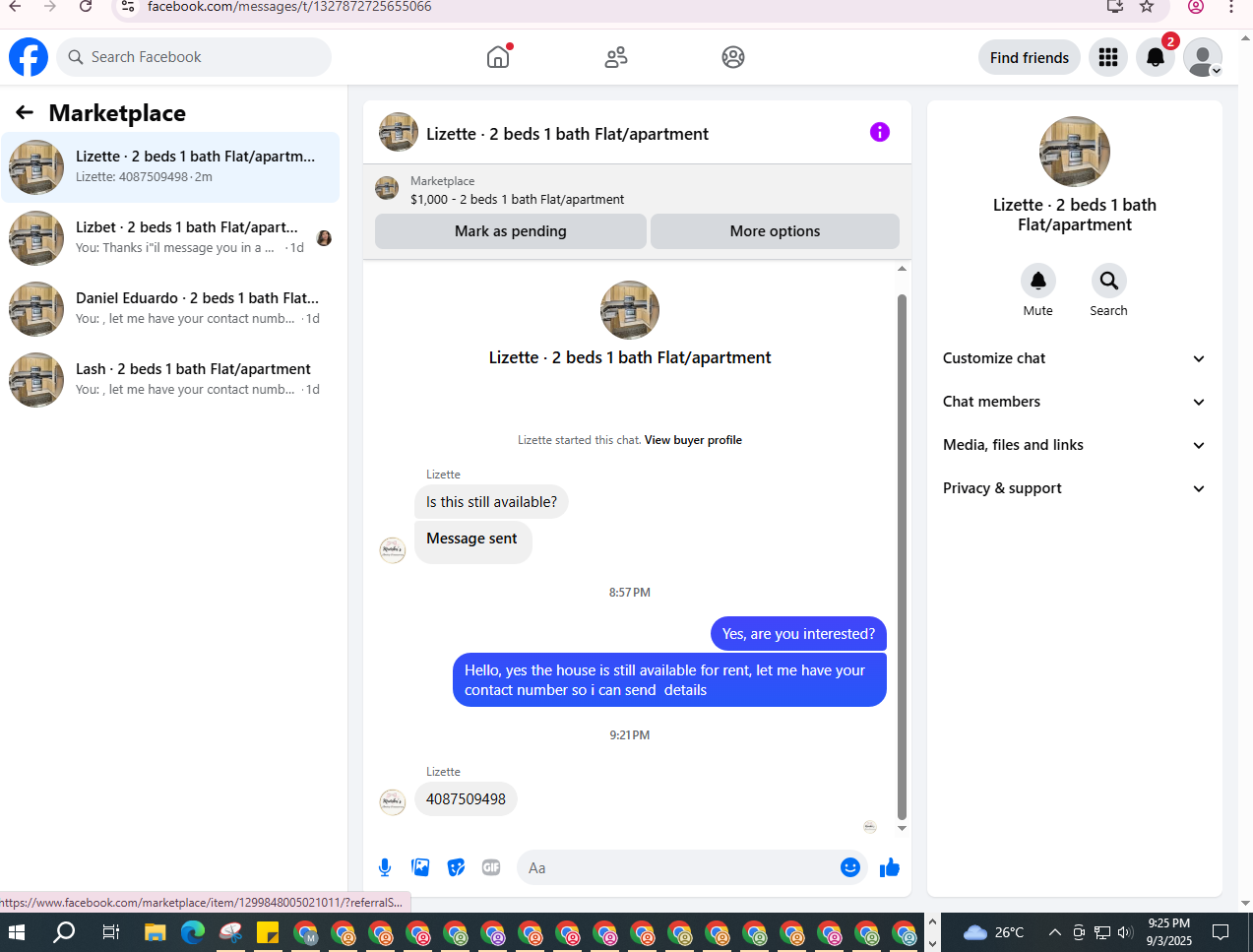Image resolution: width=1253 pixels, height=952 pixels.
Task: Choose a sticker icon
Action: pyautogui.click(x=456, y=867)
